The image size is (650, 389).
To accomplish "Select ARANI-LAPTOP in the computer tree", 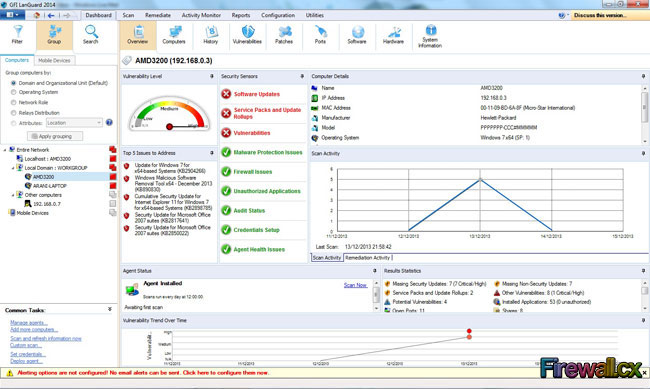I will 50,186.
